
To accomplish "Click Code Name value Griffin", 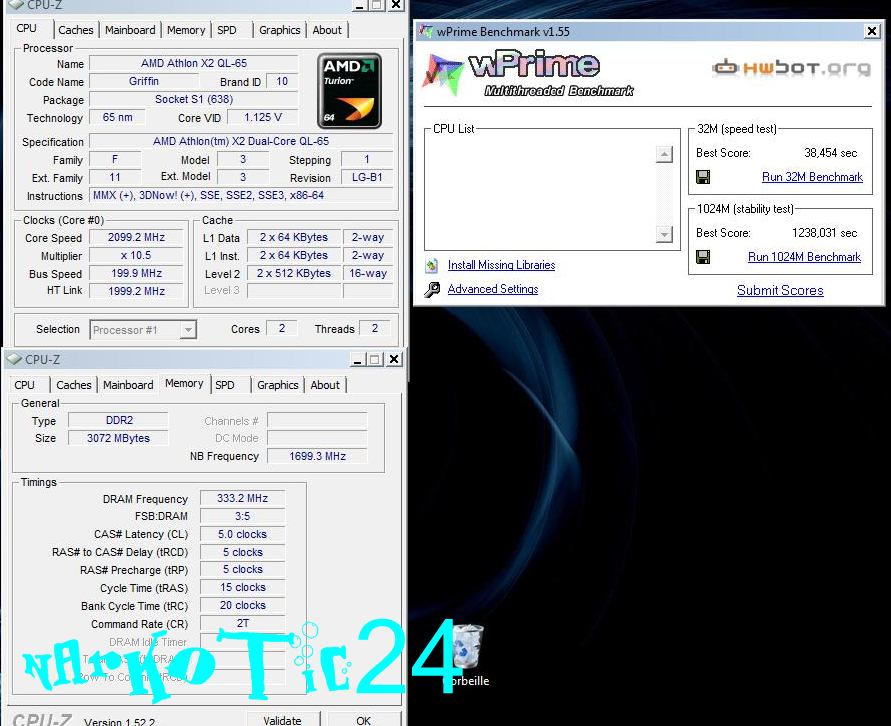I will coord(144,81).
